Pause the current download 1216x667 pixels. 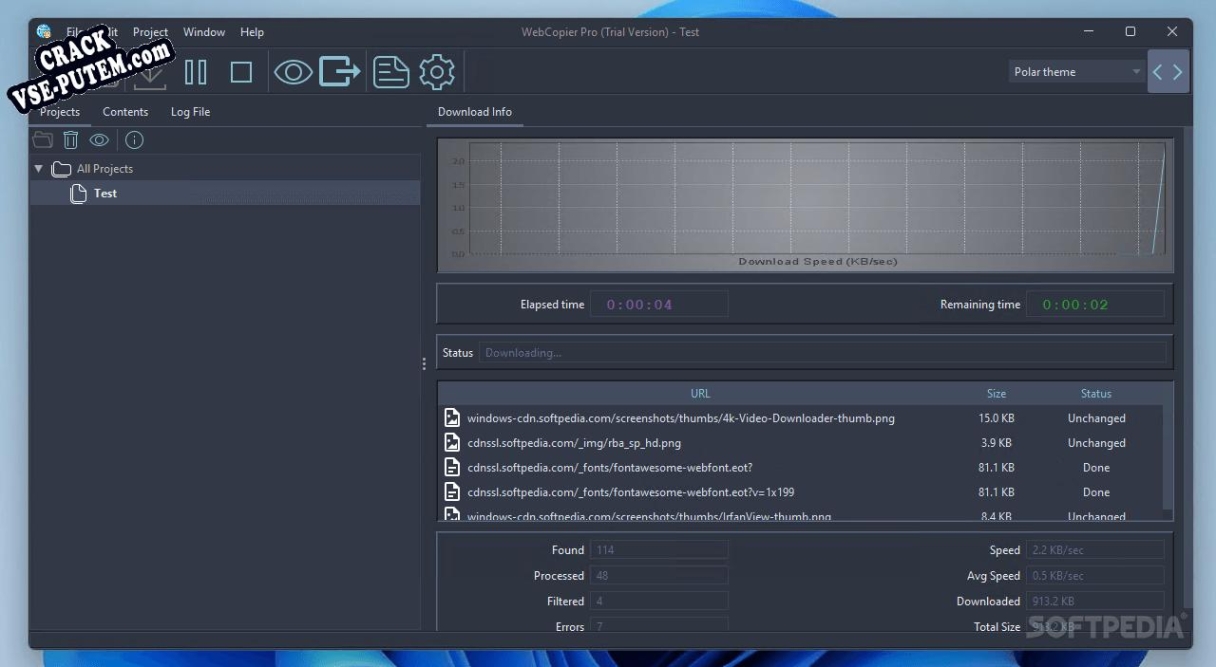point(196,72)
